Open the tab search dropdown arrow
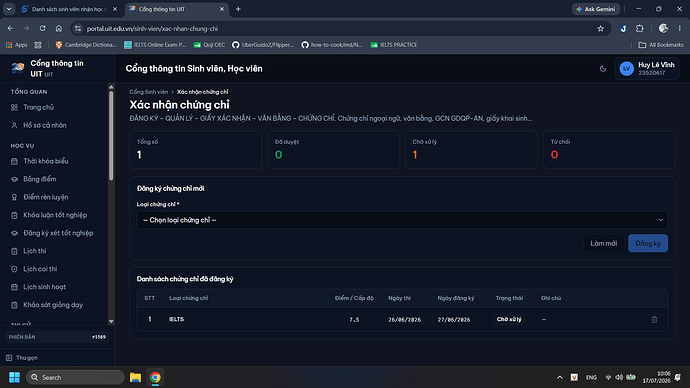690x388 pixels. click(x=9, y=9)
